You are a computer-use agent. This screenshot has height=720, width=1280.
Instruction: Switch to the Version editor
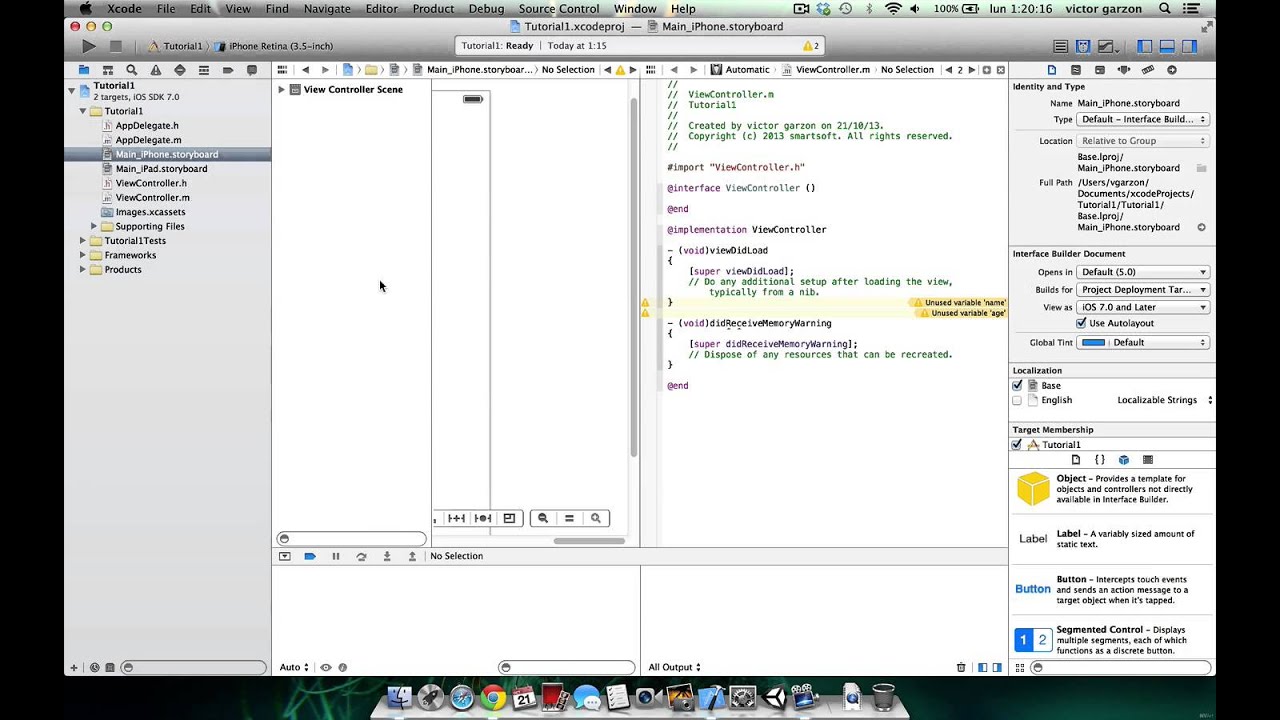1106,46
